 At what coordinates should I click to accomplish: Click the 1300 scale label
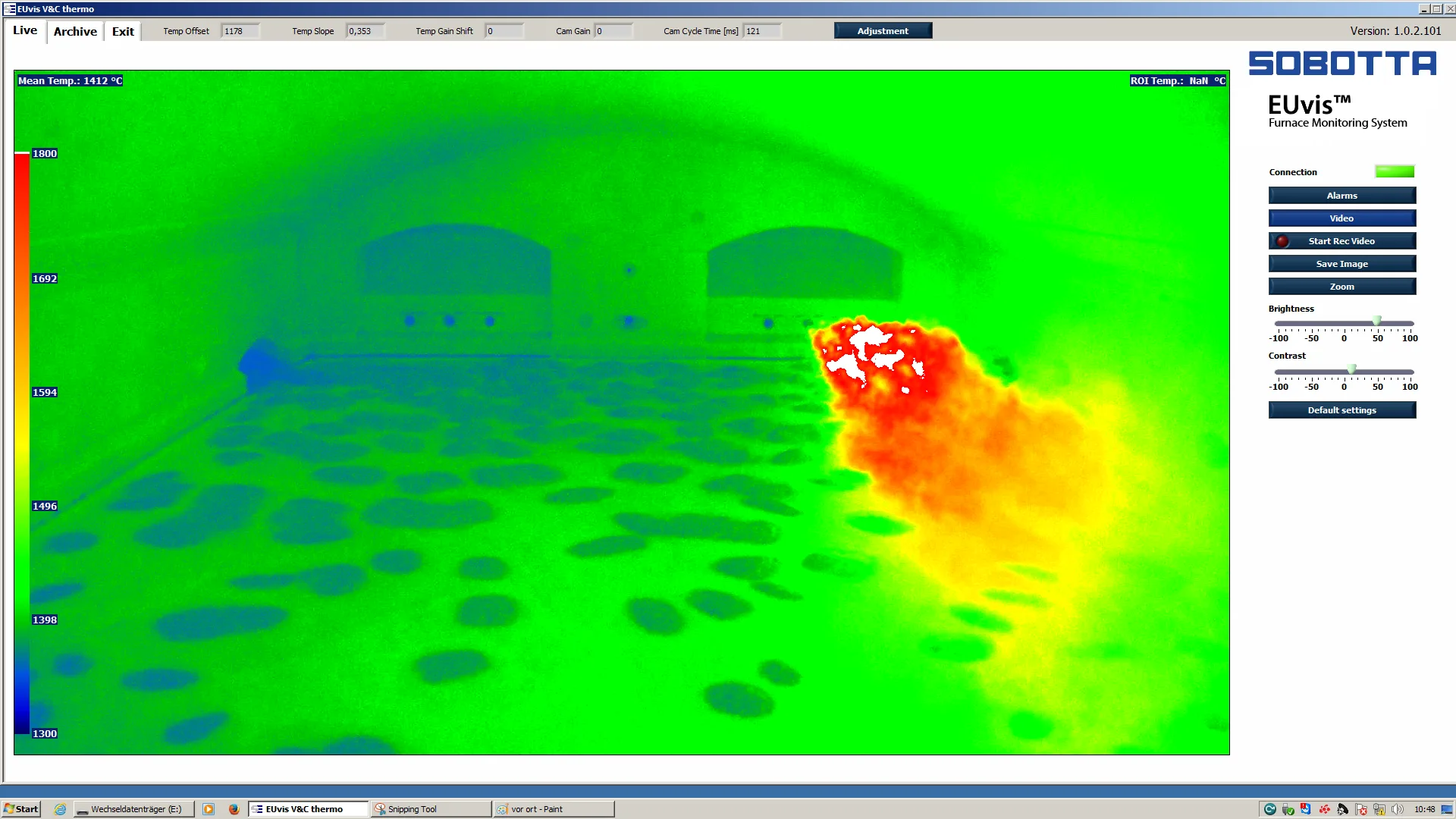tap(45, 733)
